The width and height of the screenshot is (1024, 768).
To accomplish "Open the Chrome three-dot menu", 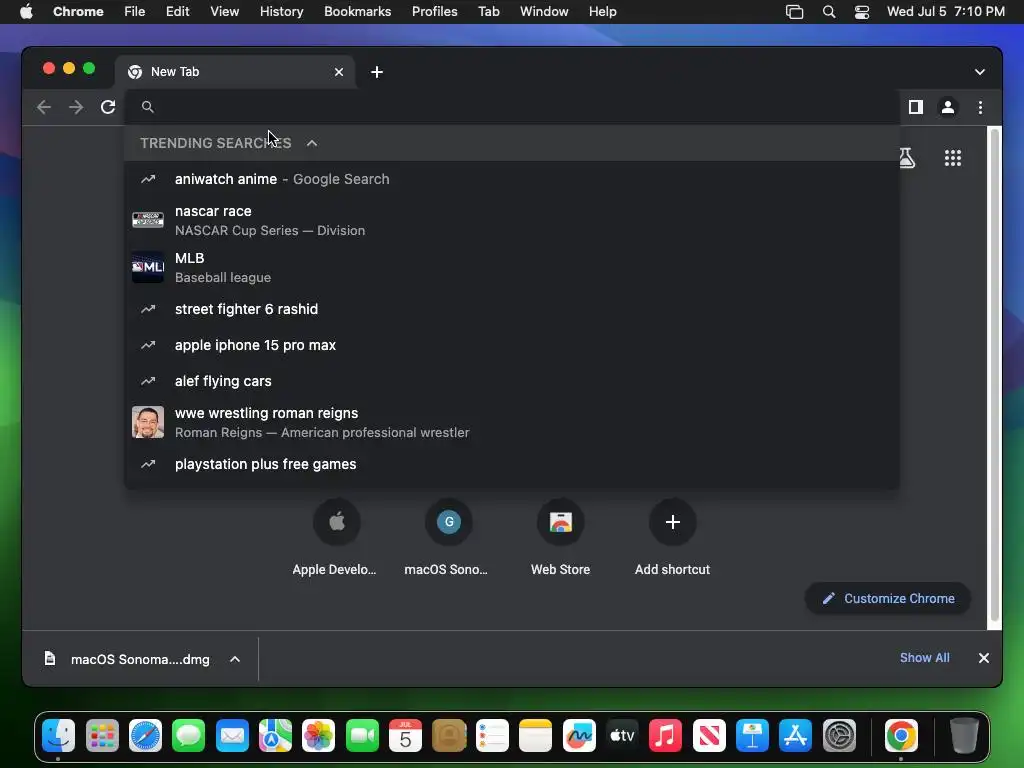I will pyautogui.click(x=980, y=107).
